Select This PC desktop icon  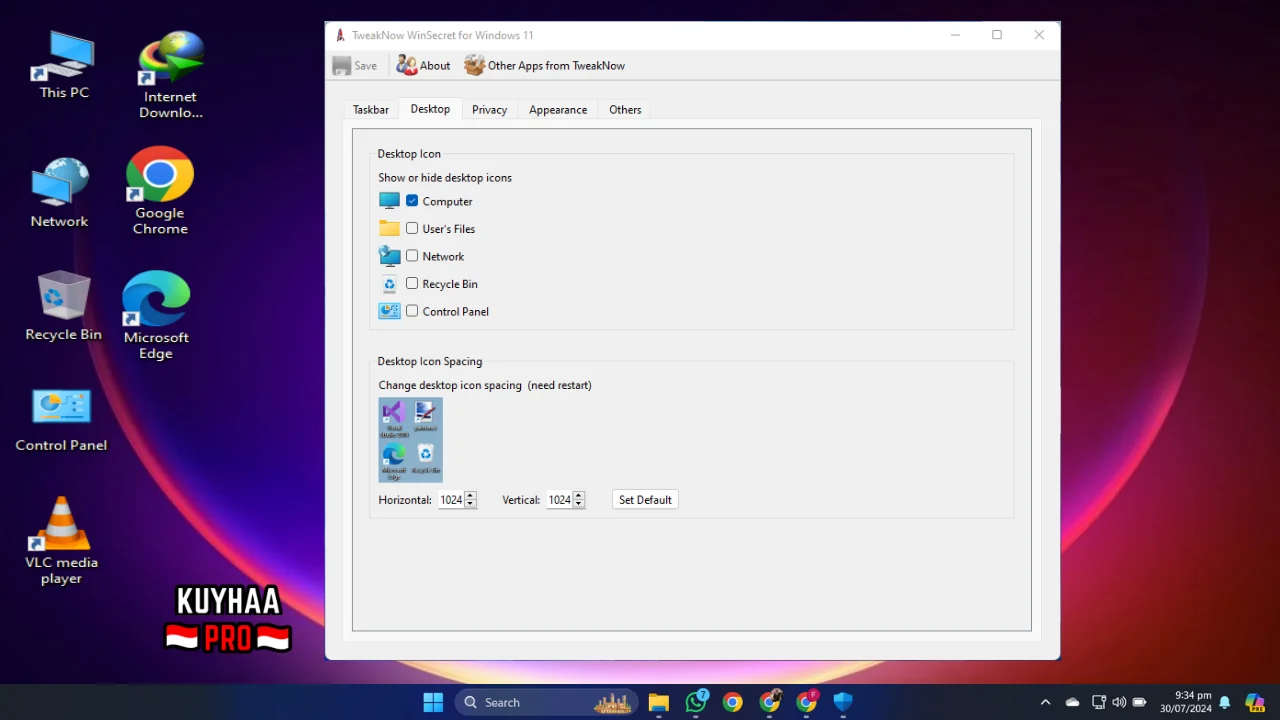coord(64,65)
